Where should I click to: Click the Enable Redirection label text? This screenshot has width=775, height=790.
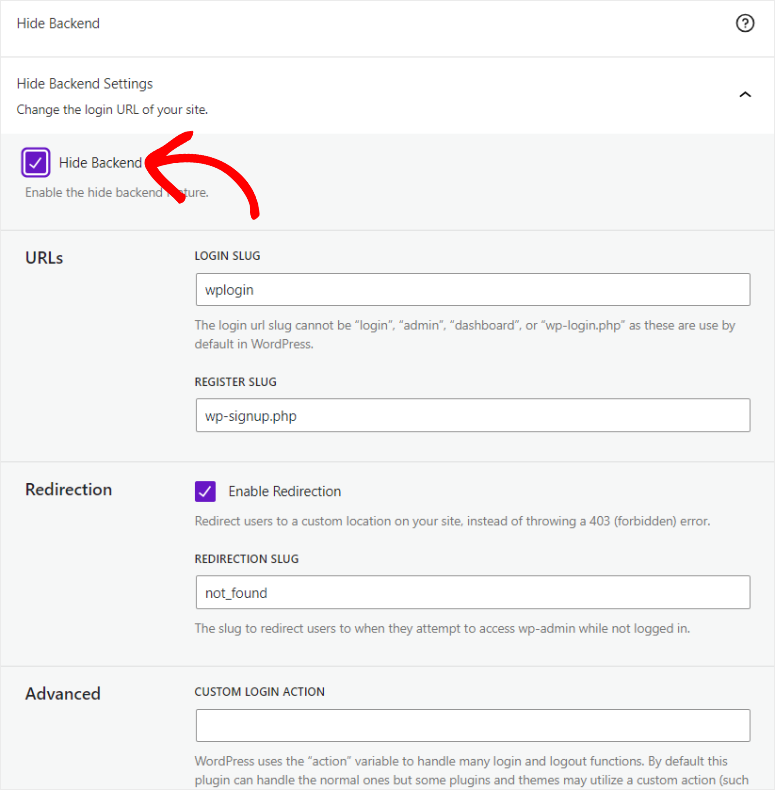pos(285,491)
